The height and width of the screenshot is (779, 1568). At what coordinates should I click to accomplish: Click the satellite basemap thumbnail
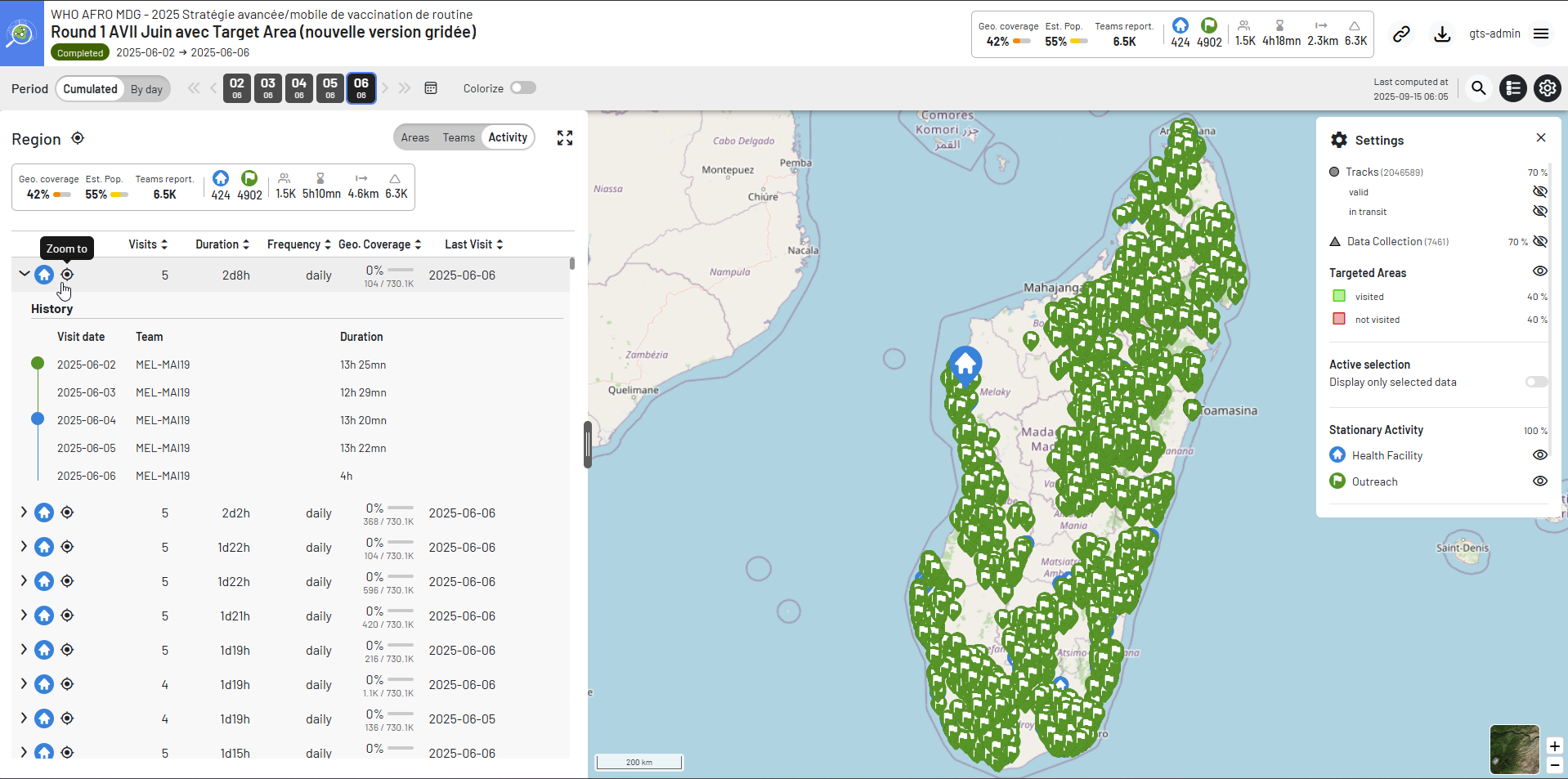coord(1514,750)
